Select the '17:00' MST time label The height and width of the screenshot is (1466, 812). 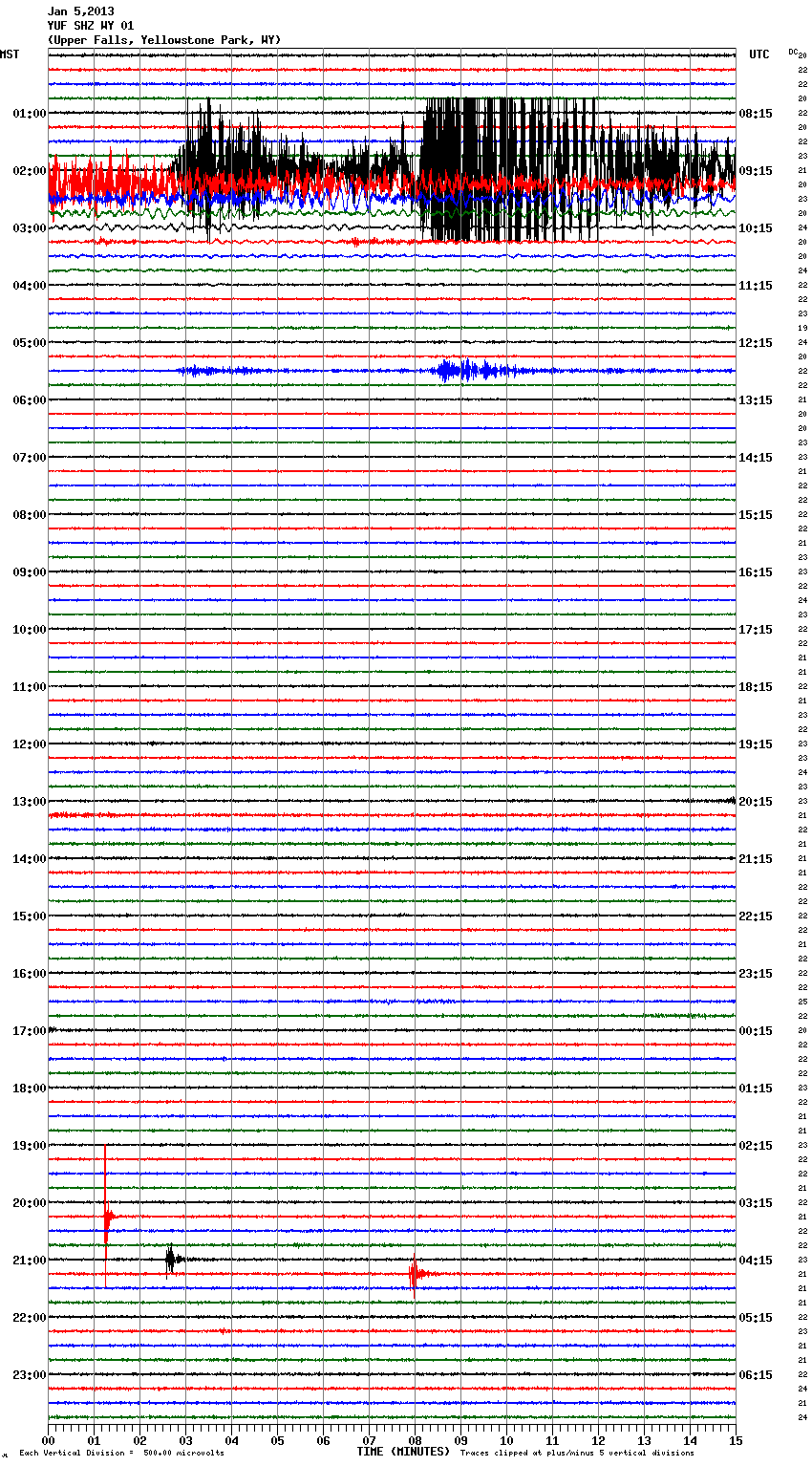click(x=30, y=1031)
